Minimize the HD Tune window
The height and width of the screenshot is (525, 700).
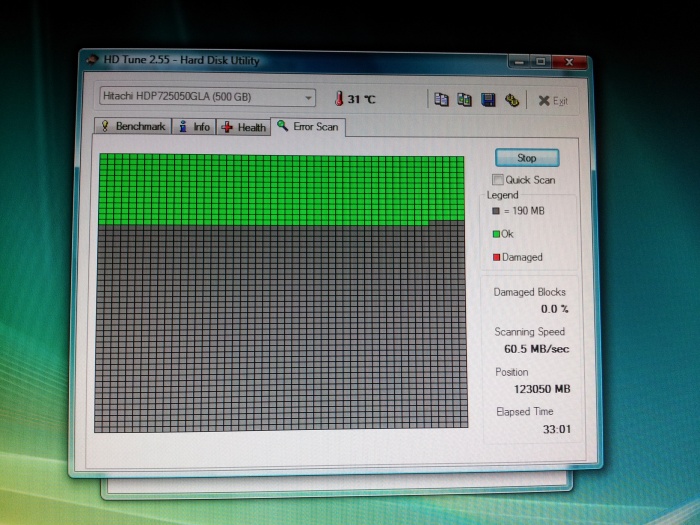[519, 62]
